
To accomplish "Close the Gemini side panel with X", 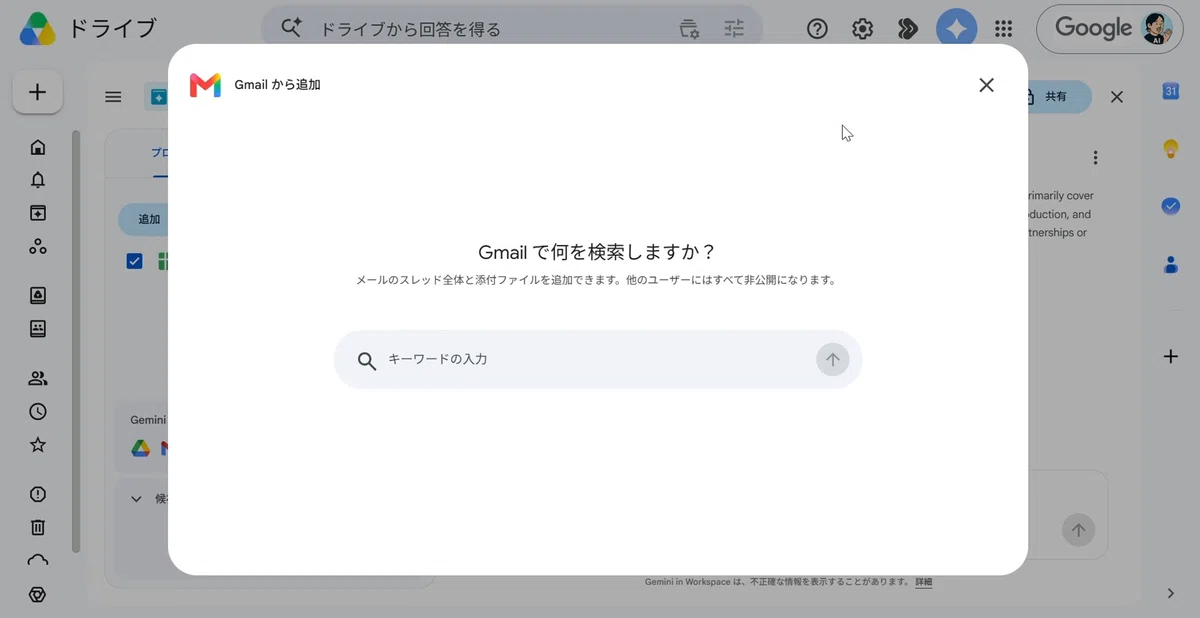I will [1117, 97].
